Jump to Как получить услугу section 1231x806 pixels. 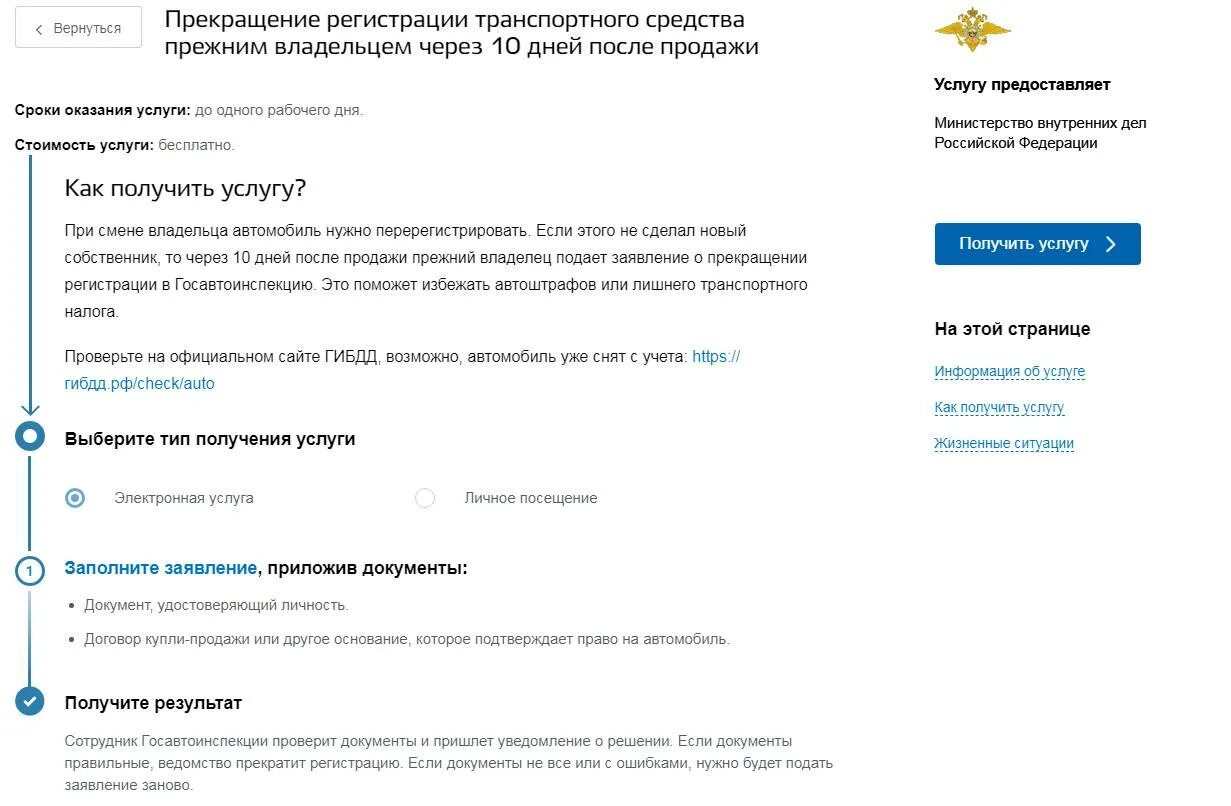click(x=999, y=408)
